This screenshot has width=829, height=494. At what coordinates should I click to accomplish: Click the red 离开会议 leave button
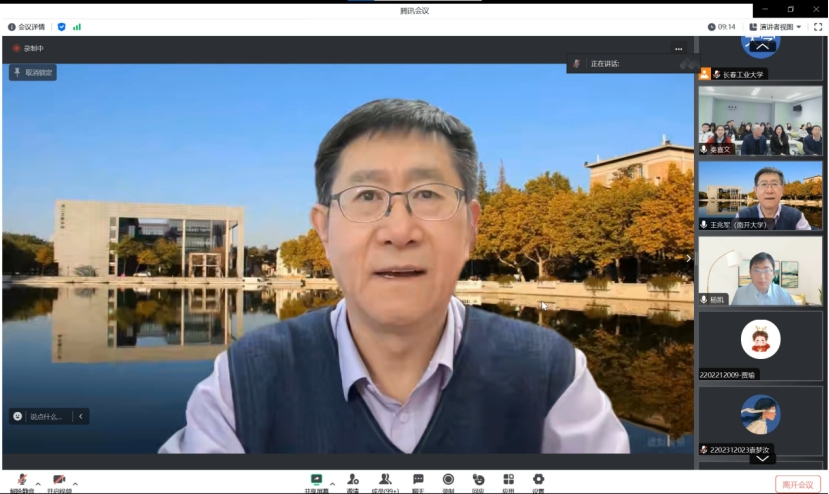(797, 484)
